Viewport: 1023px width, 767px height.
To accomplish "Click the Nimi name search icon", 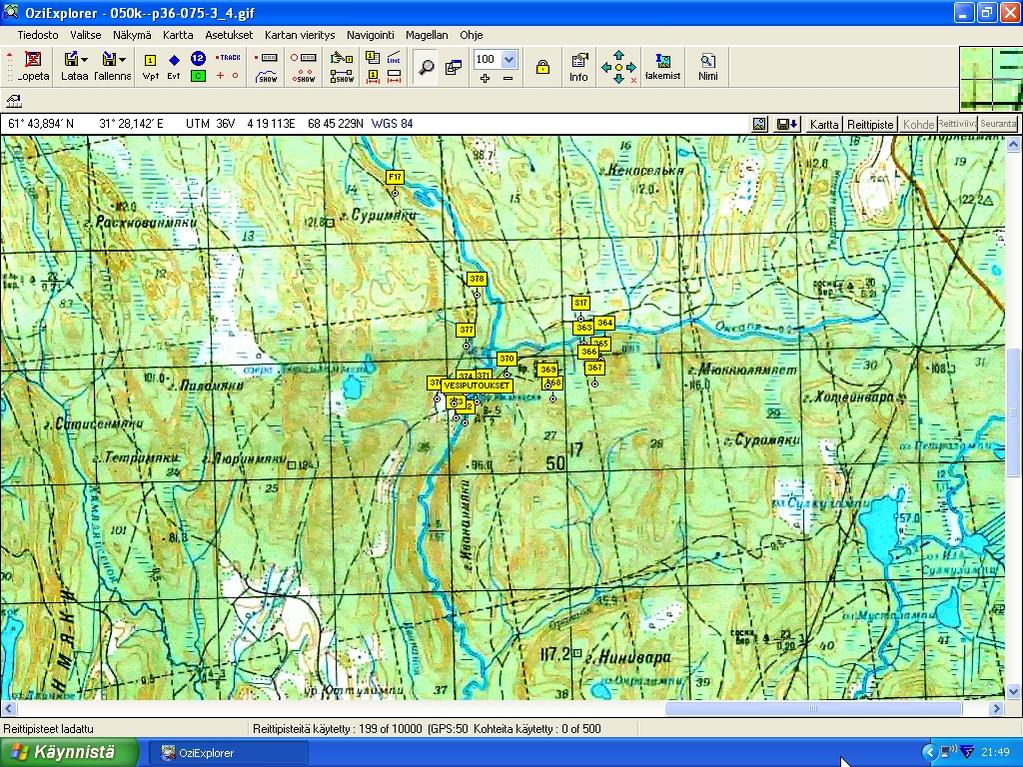I will click(x=708, y=66).
